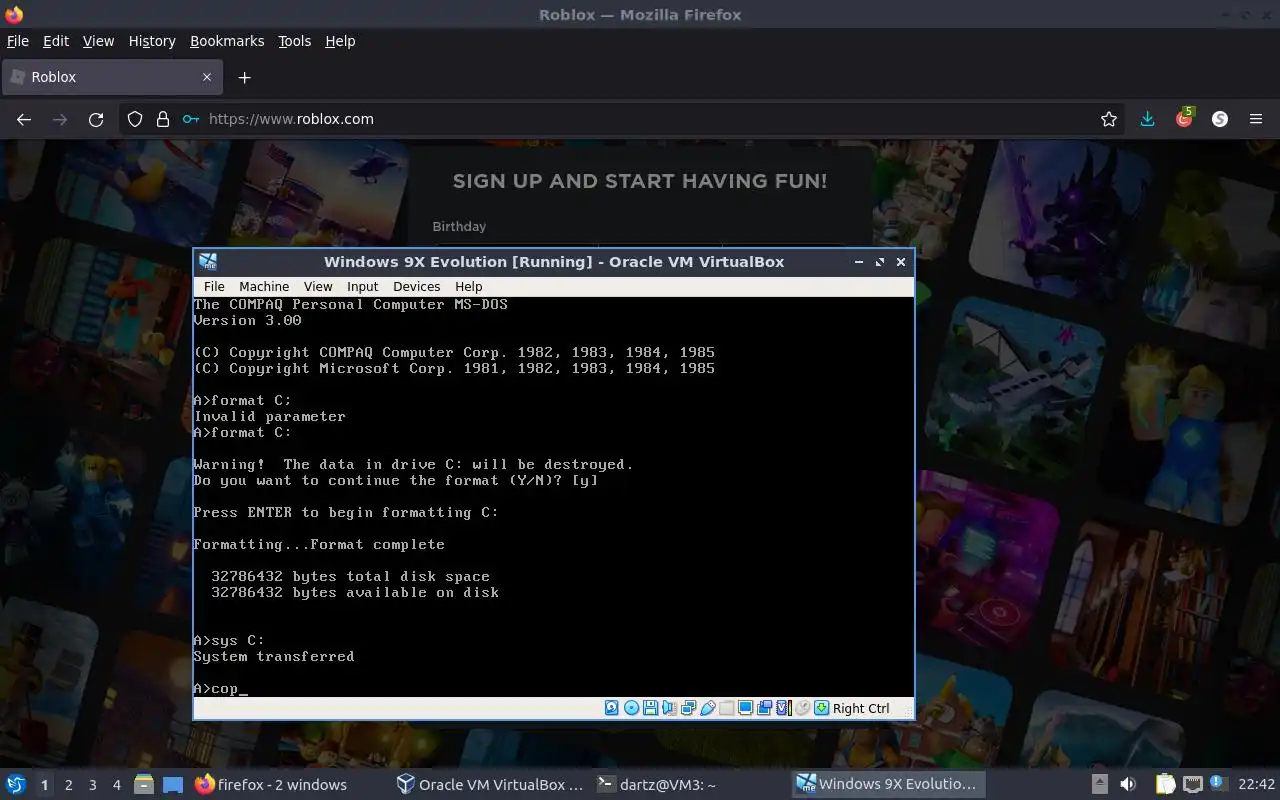Open VirtualBox Machine menu

[x=264, y=286]
